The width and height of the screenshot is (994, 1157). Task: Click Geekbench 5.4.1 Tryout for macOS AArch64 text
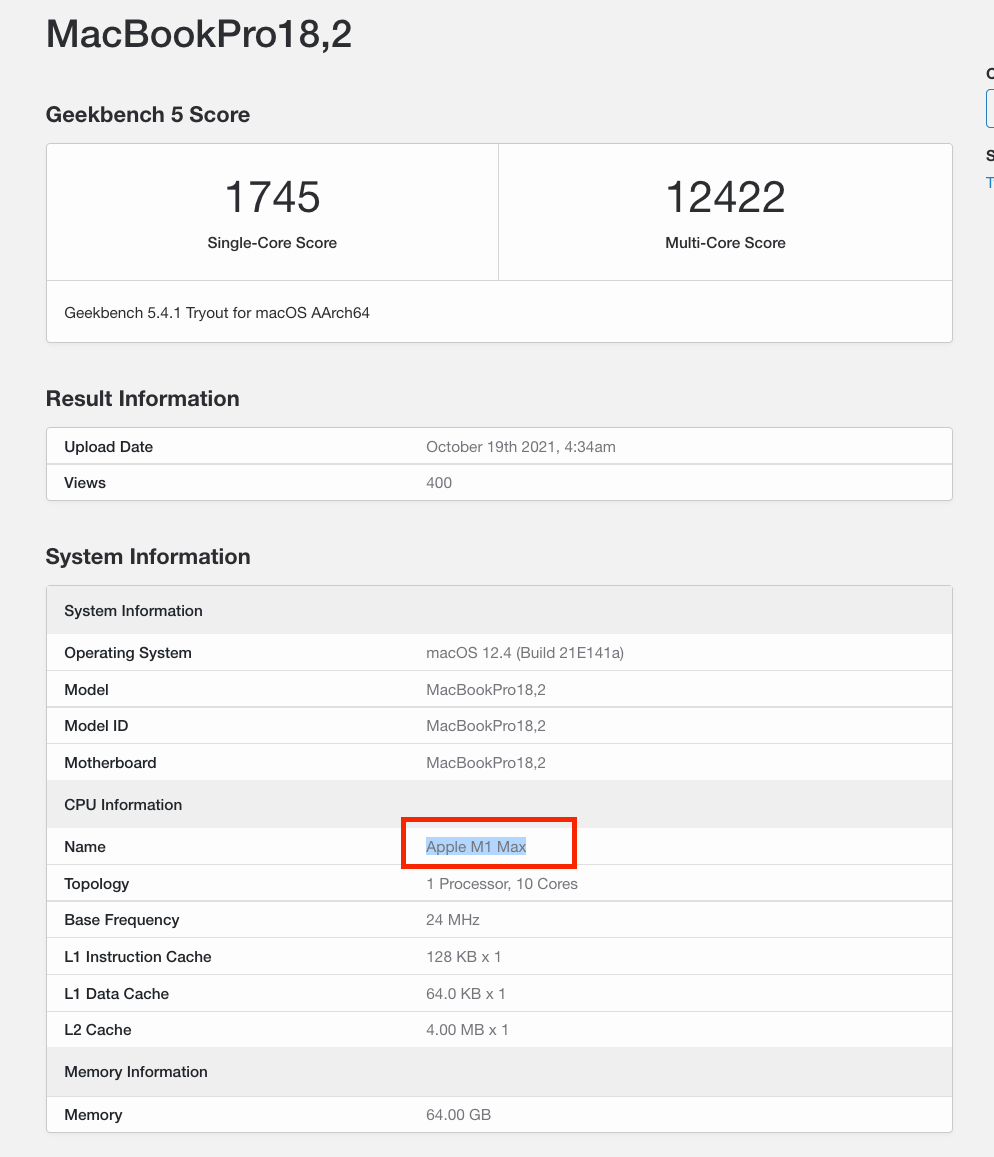pos(217,313)
